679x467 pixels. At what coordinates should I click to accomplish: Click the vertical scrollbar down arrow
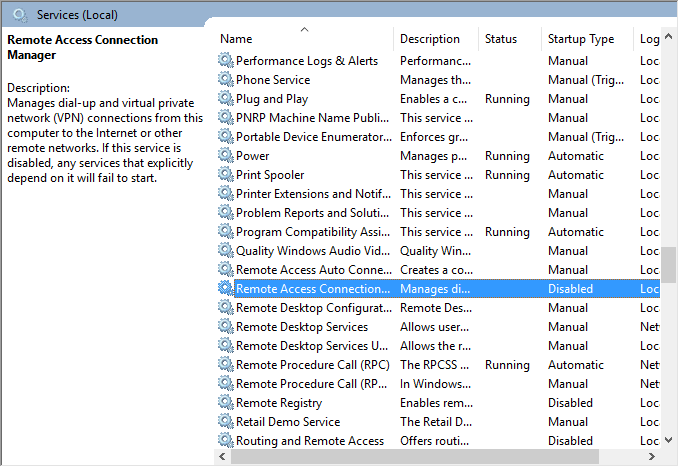click(x=669, y=440)
